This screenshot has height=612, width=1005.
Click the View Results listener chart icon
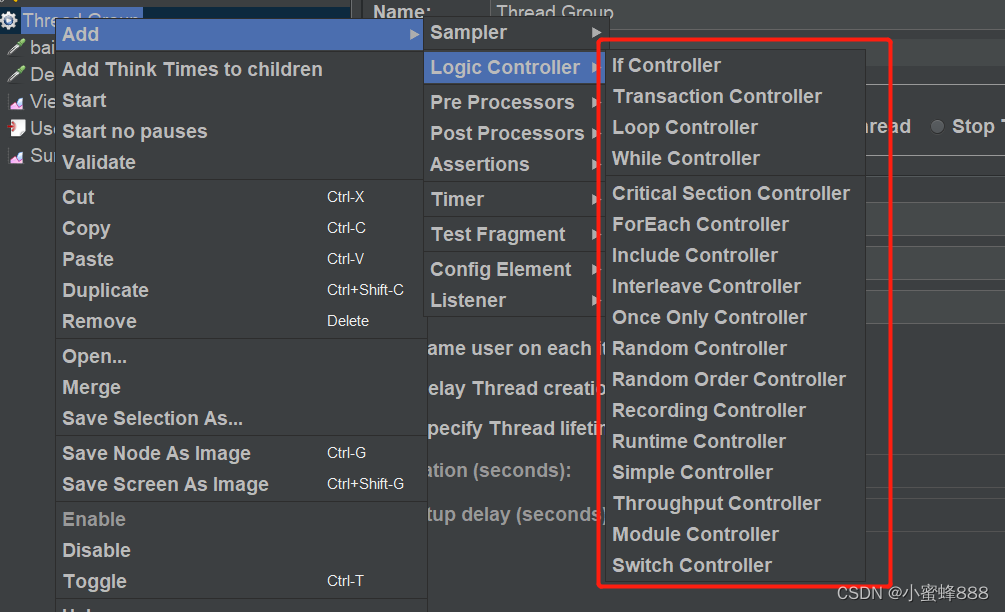pos(17,101)
